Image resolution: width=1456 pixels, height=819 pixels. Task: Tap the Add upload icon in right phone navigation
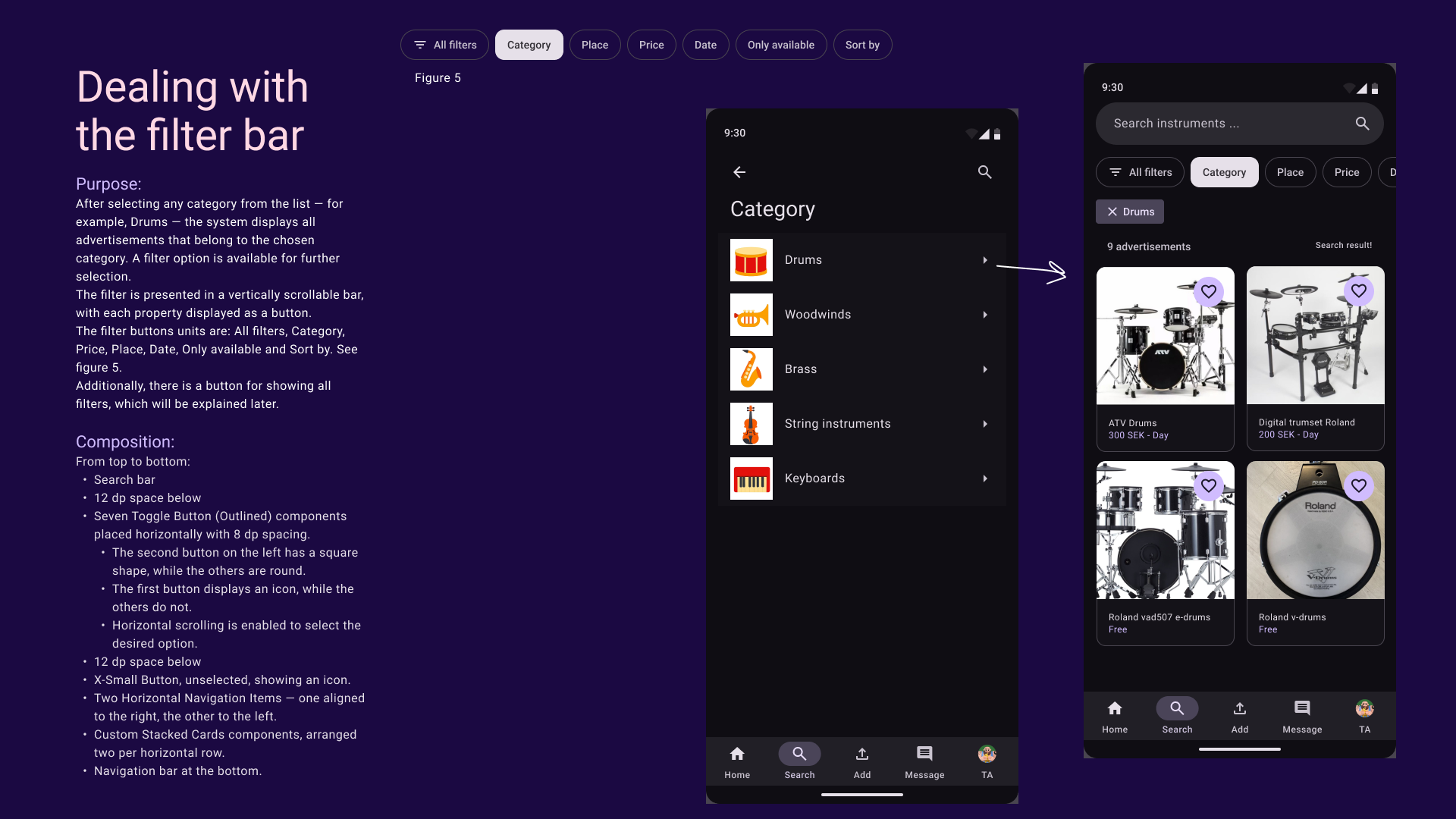click(1239, 708)
